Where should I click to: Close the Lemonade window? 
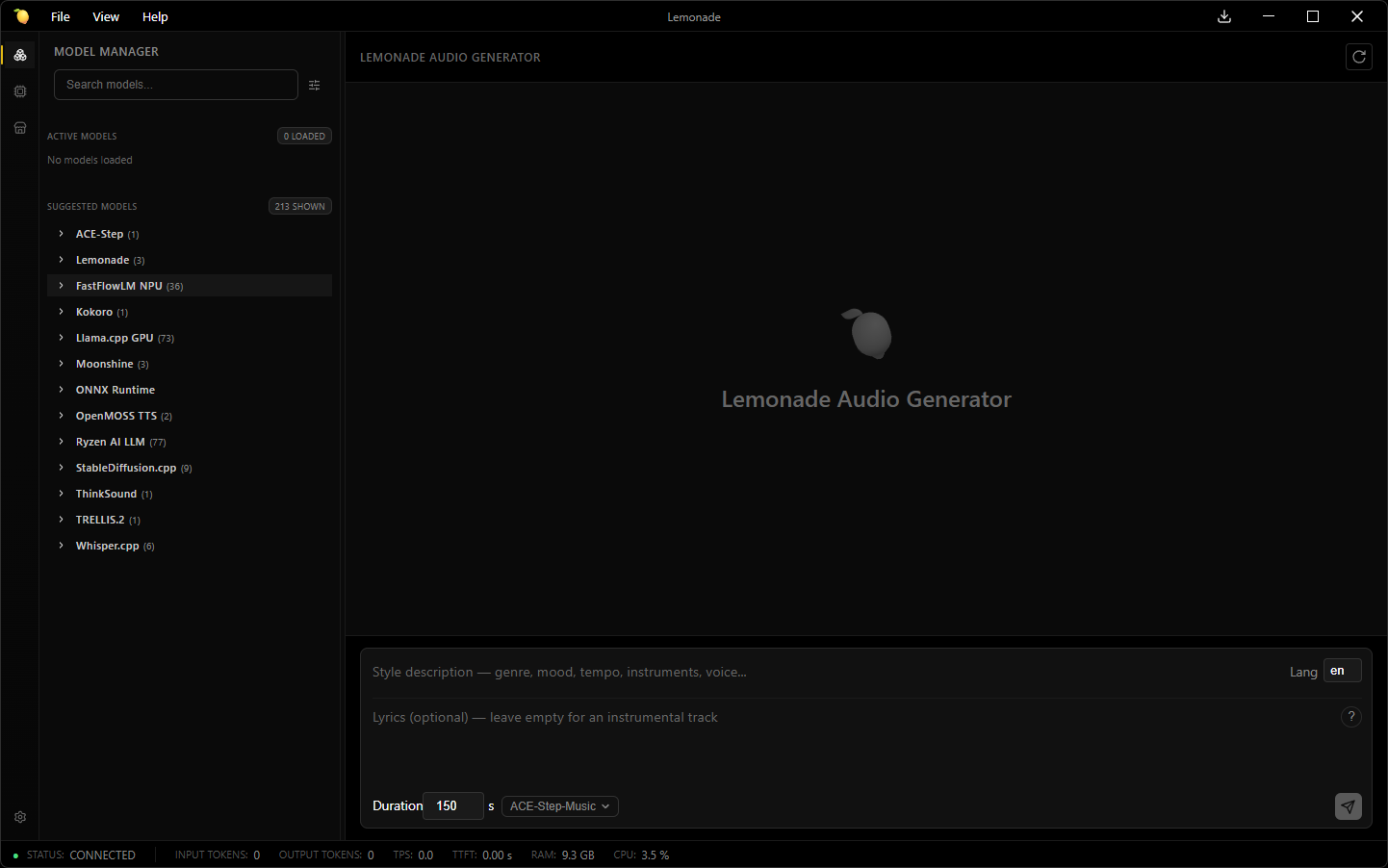click(1357, 16)
